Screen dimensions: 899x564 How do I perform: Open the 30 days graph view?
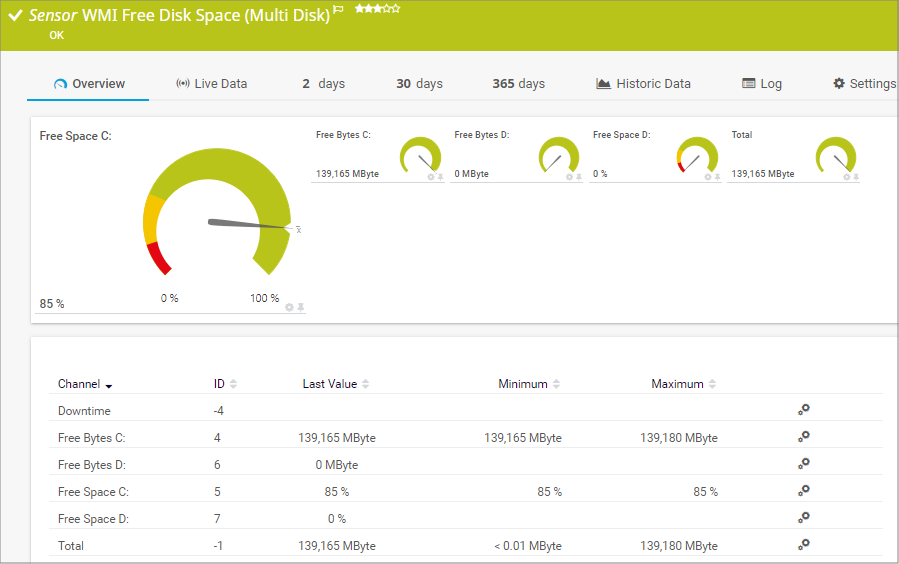point(419,84)
